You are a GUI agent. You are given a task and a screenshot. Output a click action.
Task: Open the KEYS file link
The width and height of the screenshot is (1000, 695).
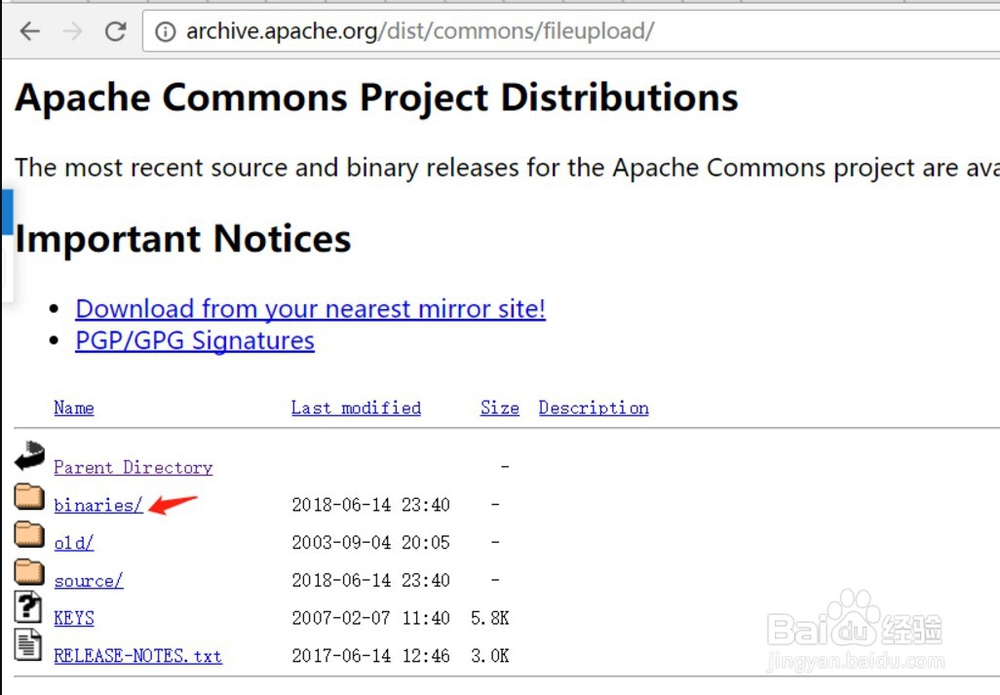(x=74, y=618)
